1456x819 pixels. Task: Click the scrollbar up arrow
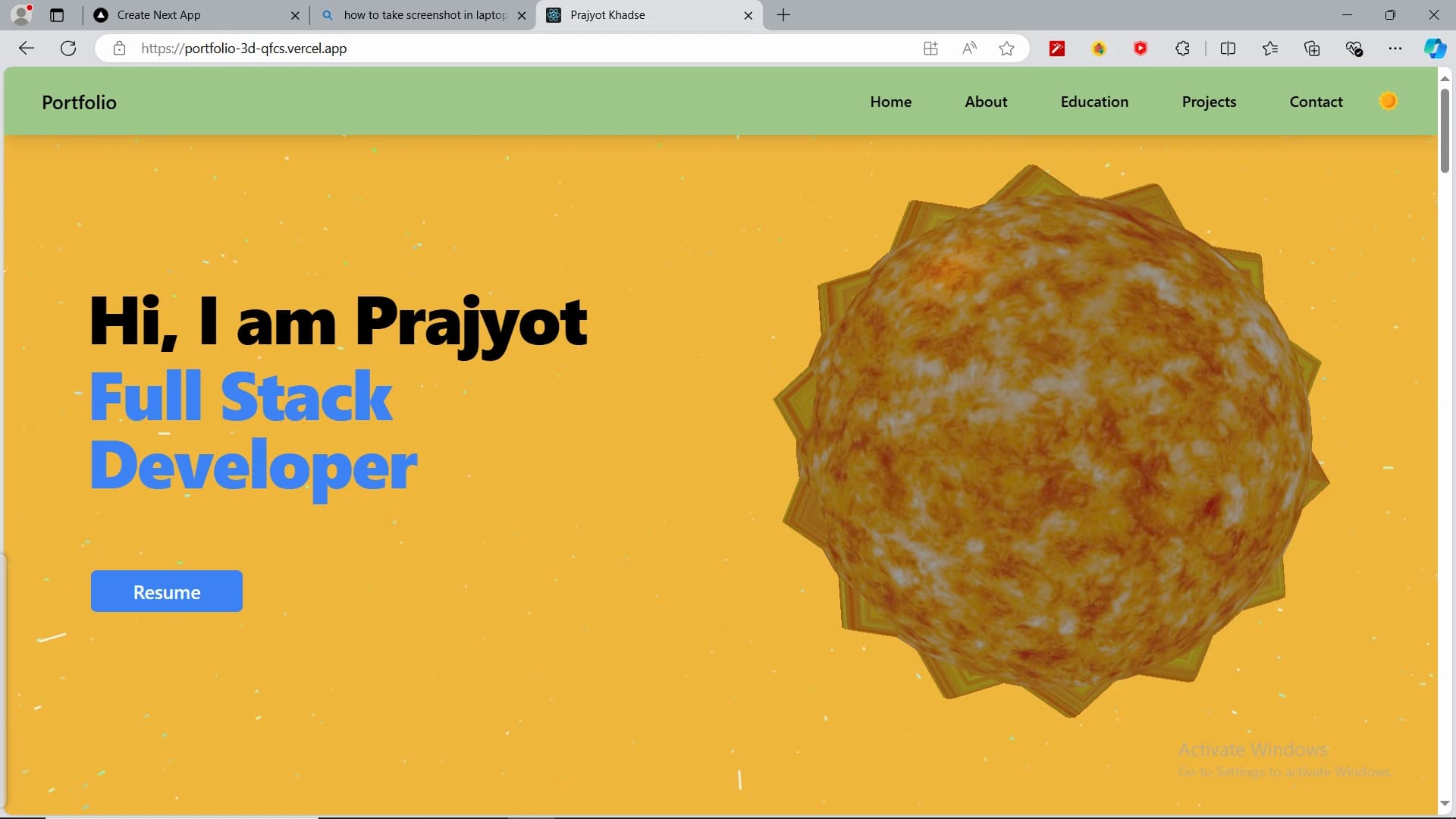(x=1445, y=78)
